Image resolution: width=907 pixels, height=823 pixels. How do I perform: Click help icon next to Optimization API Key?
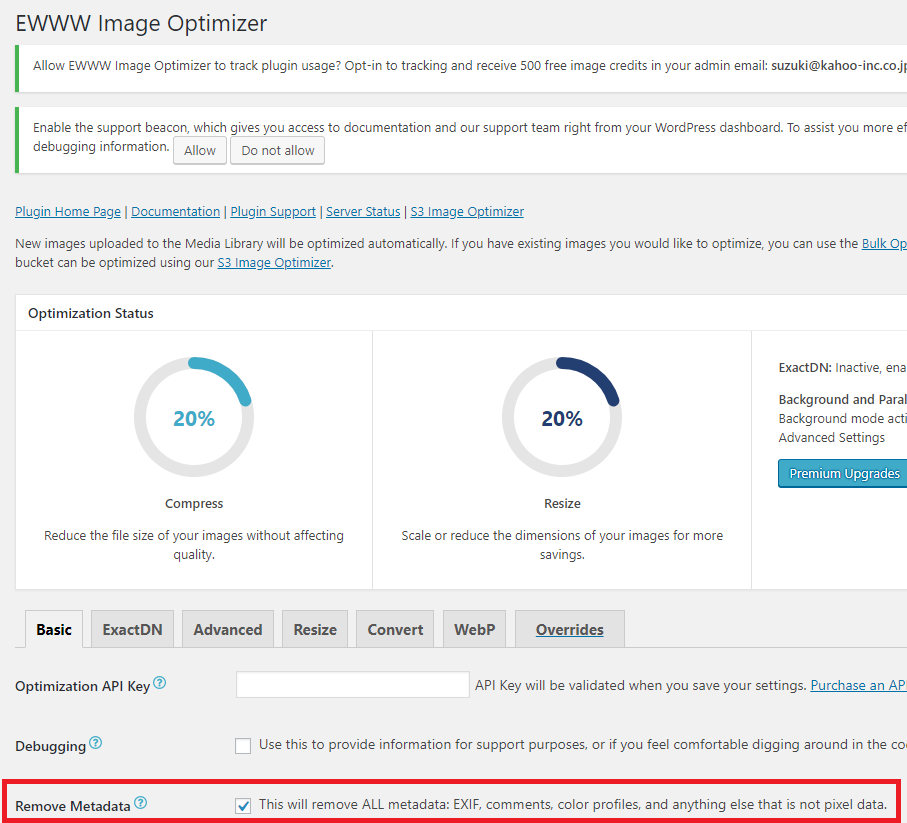tap(160, 684)
